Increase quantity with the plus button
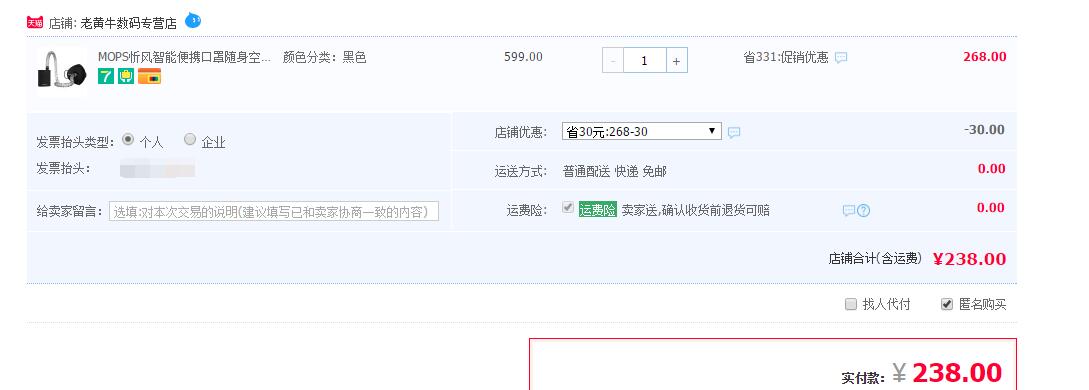The height and width of the screenshot is (390, 1089). pyautogui.click(x=676, y=61)
